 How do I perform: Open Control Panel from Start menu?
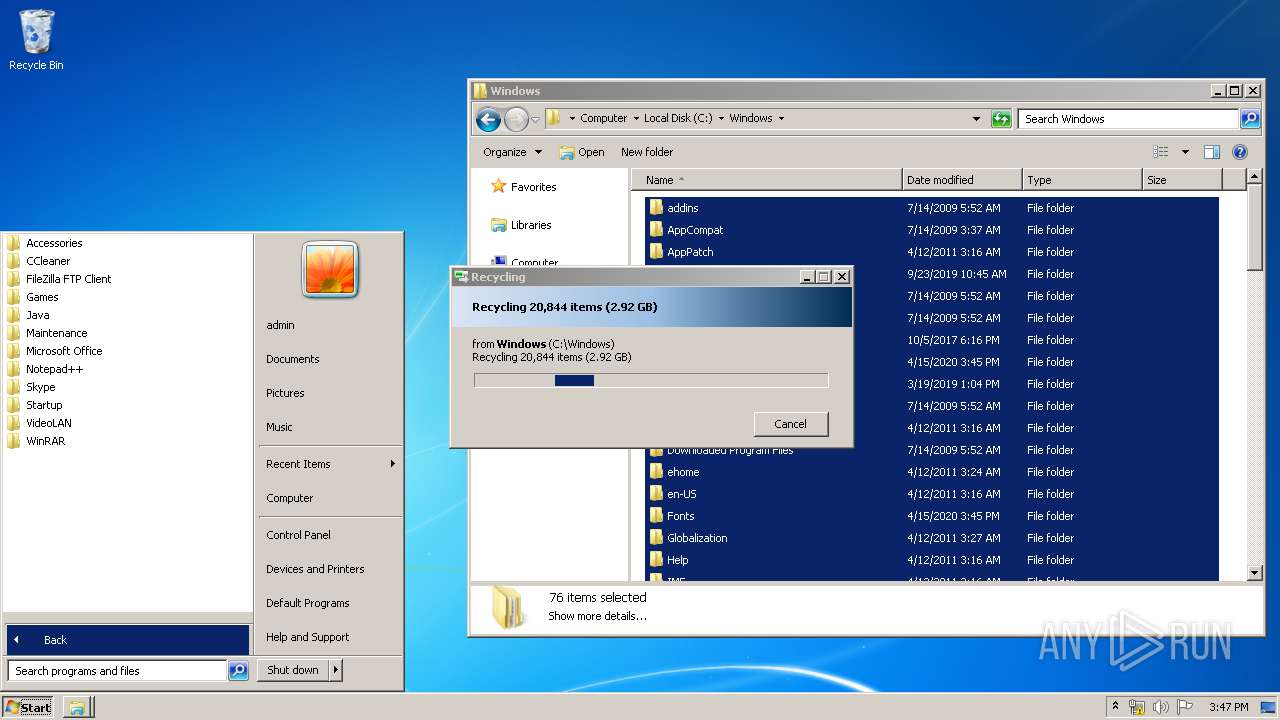(298, 535)
